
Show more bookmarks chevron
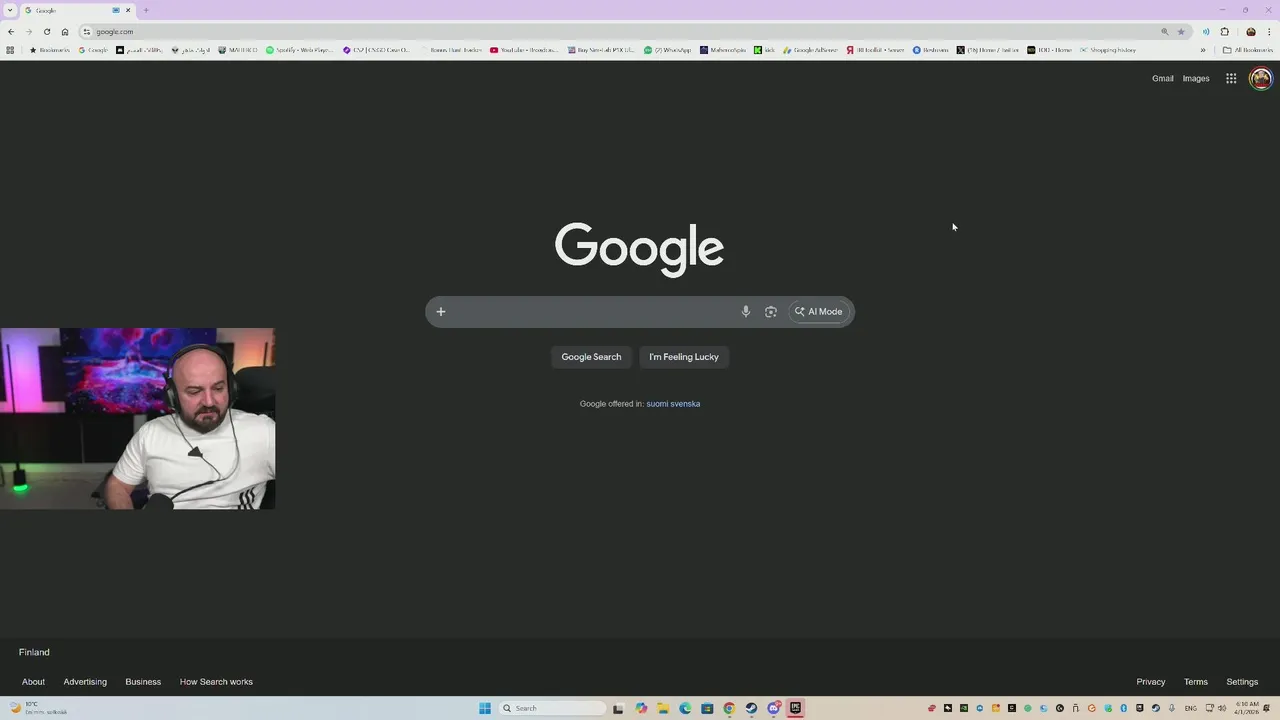[x=1203, y=50]
